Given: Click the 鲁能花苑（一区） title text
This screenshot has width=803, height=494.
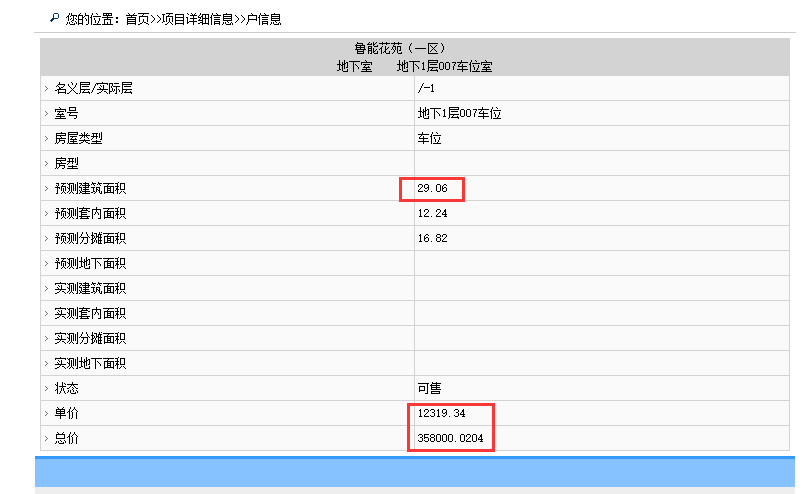Looking at the screenshot, I should click(x=400, y=49).
